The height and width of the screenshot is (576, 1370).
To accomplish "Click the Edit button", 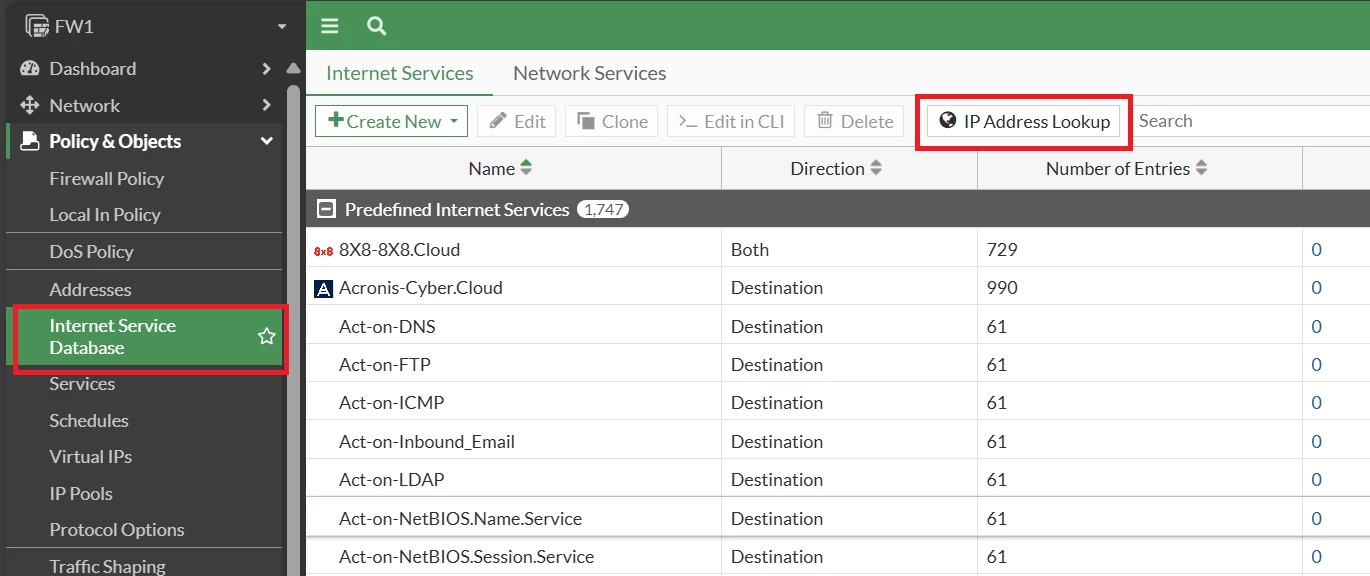I will pyautogui.click(x=518, y=121).
